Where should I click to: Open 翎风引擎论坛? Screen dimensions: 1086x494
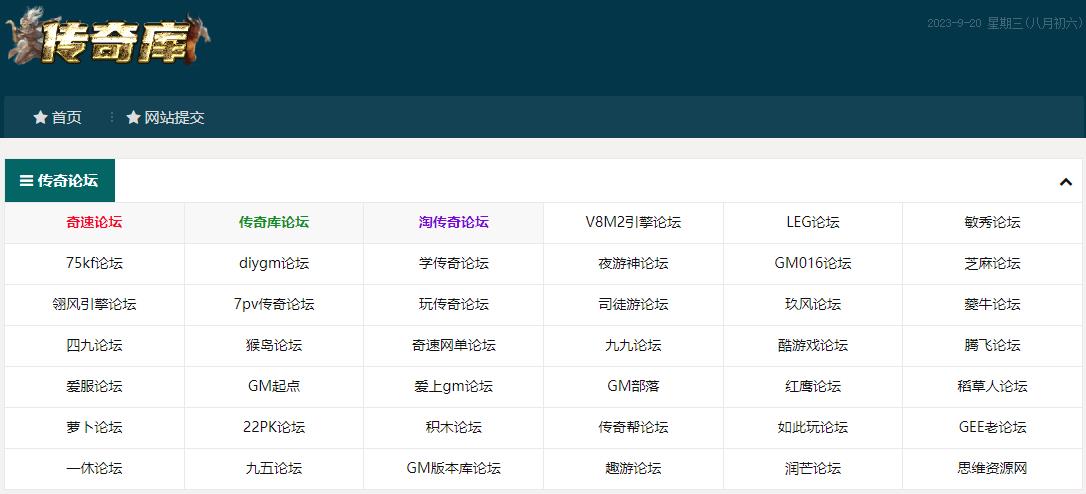94,304
